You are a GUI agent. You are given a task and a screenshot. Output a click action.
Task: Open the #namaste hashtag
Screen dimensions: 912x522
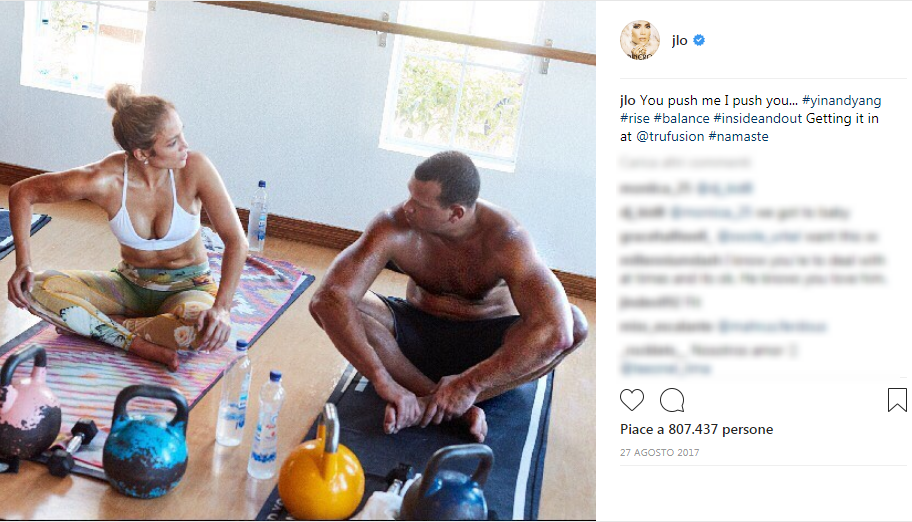click(739, 136)
